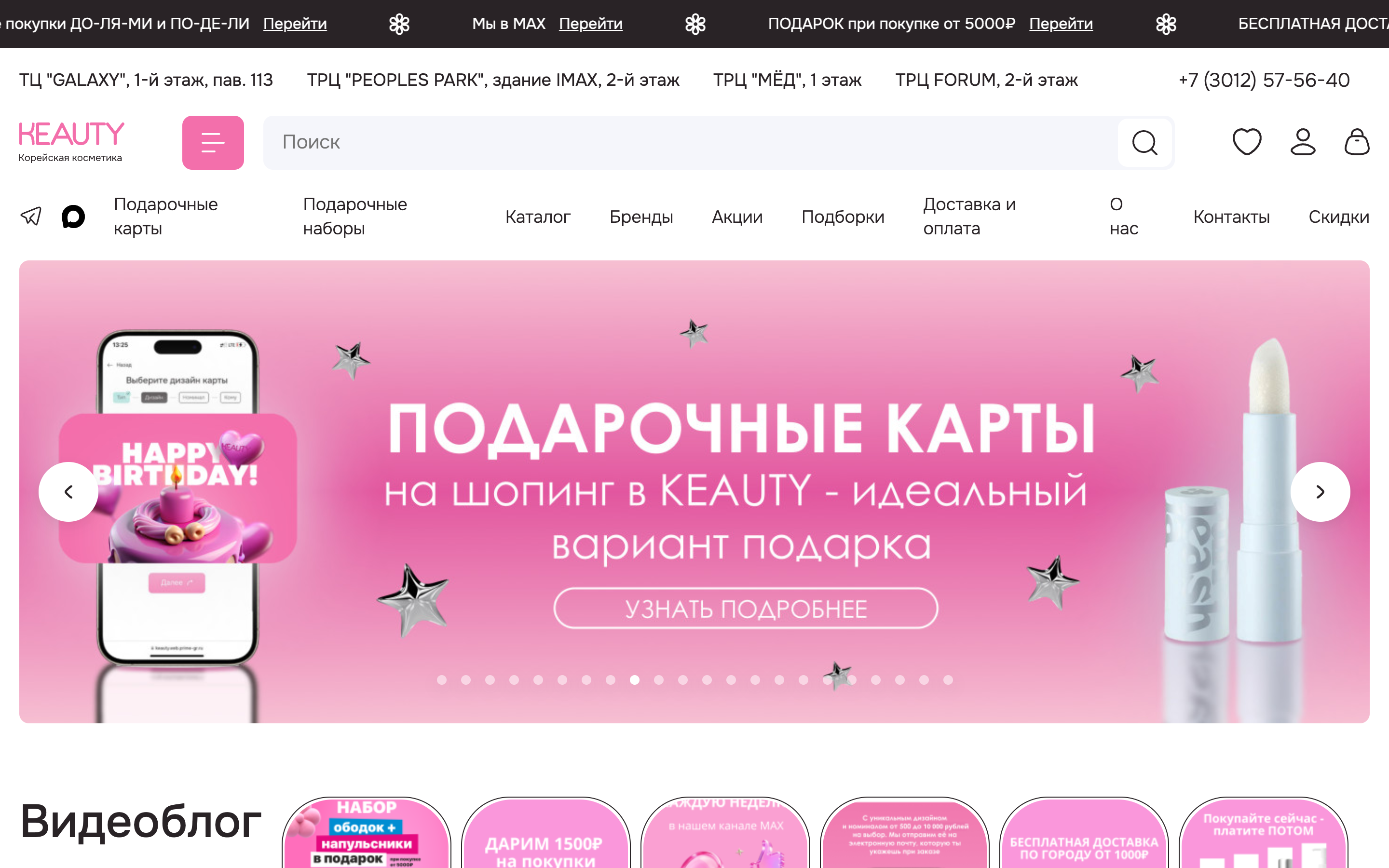Open the Подборки menu item
This screenshot has width=1389, height=868.
pyautogui.click(x=843, y=217)
